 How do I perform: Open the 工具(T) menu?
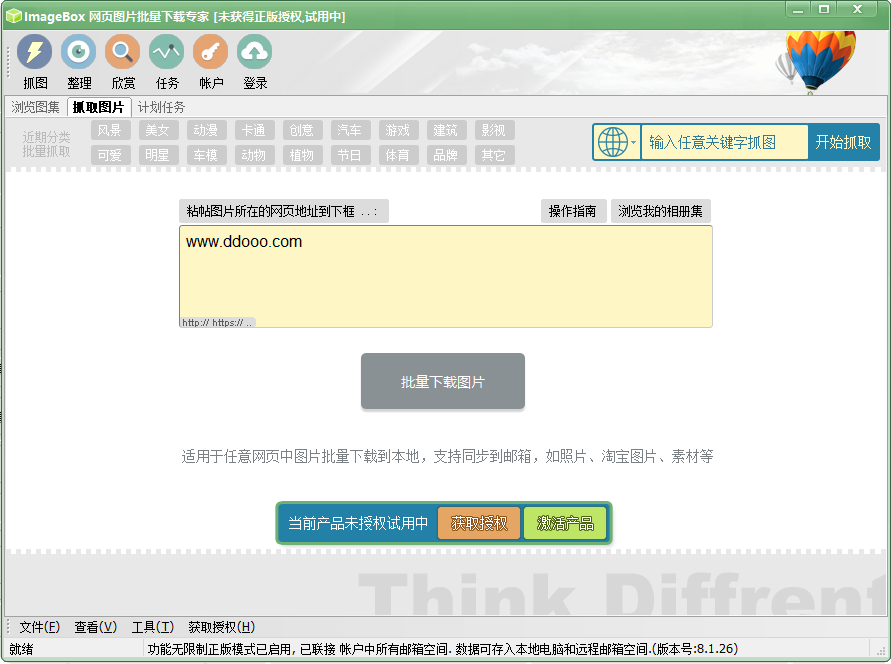tap(152, 627)
